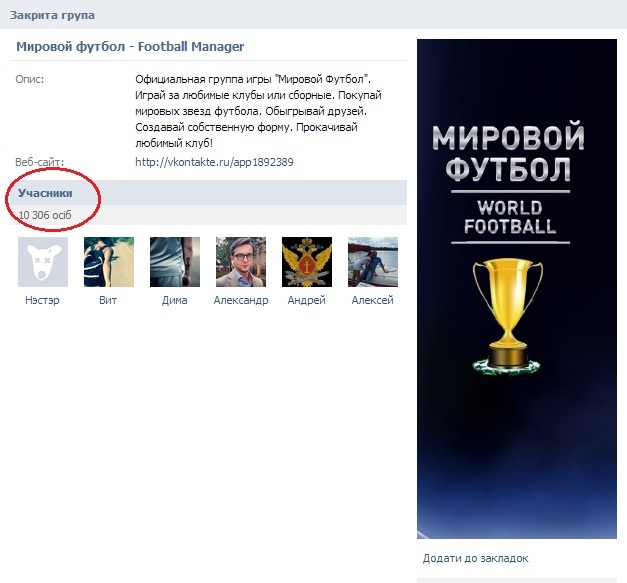Image resolution: width=627 pixels, height=583 pixels.
Task: Open Андрей's eagle emblem avatar
Action: coord(307,262)
